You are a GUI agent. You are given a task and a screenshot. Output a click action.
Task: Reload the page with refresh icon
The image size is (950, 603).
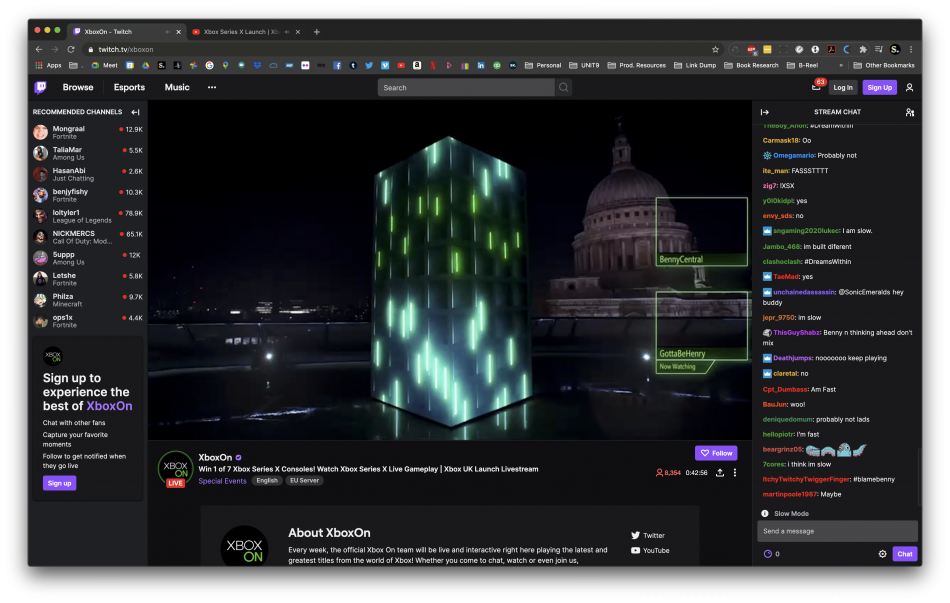(71, 49)
